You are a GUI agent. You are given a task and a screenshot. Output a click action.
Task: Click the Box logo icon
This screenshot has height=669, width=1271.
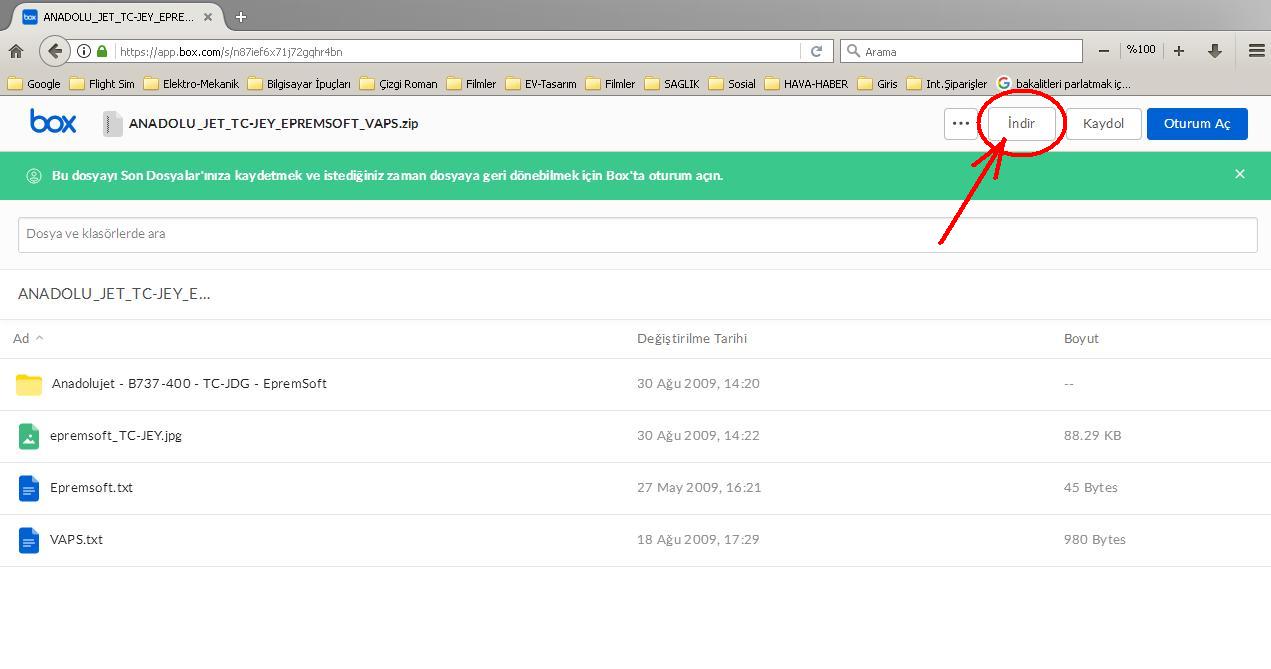pyautogui.click(x=53, y=122)
